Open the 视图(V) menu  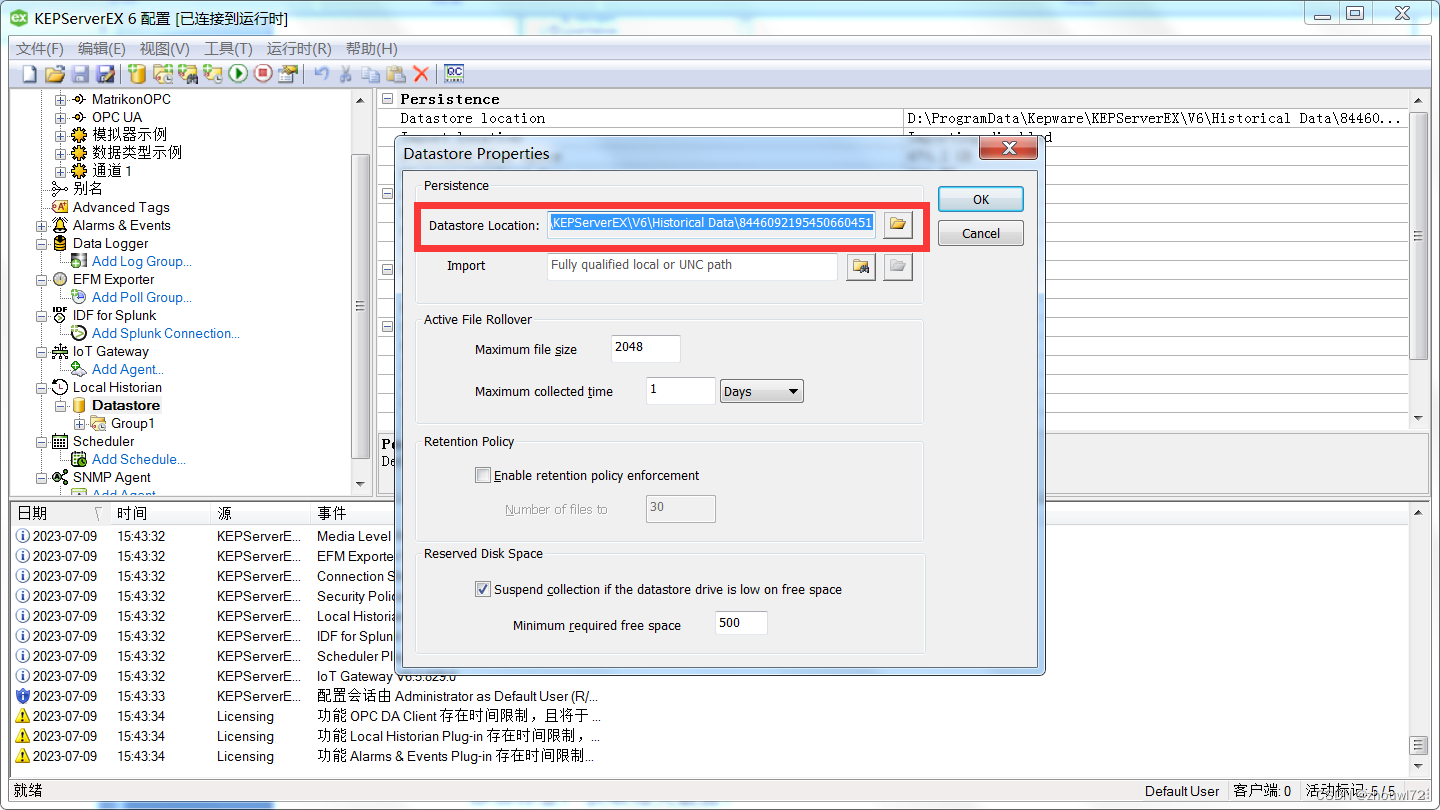coord(165,48)
